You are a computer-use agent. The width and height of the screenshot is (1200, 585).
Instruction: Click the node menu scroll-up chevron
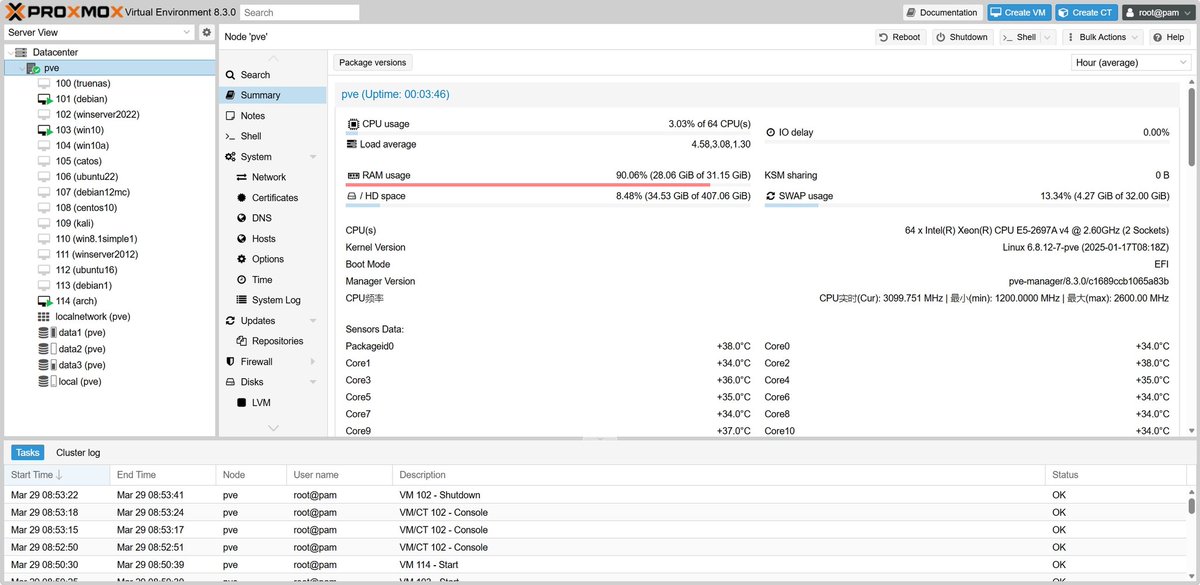click(x=273, y=59)
